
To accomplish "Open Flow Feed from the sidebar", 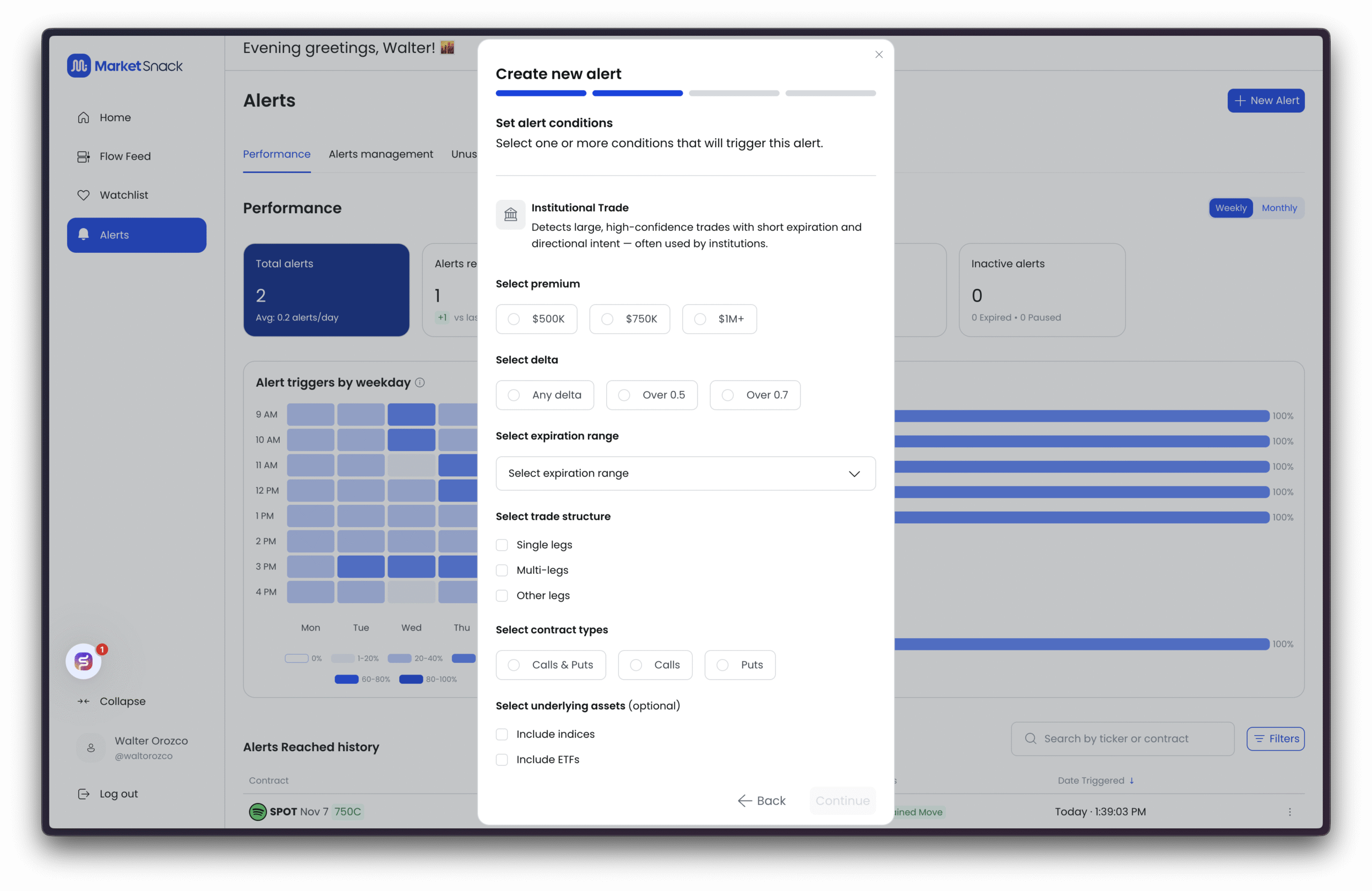I will click(124, 156).
